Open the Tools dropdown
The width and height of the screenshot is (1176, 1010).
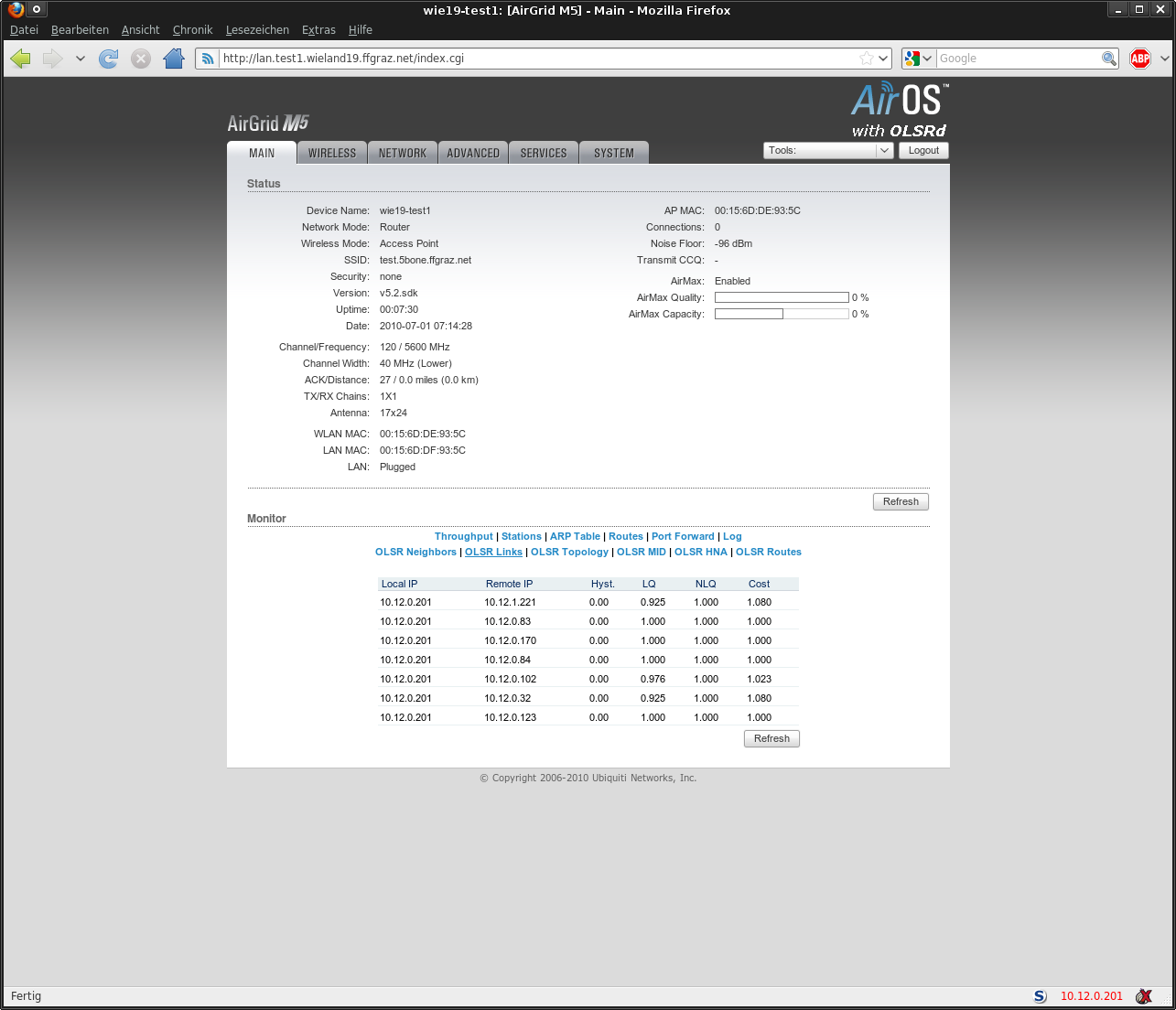point(827,151)
